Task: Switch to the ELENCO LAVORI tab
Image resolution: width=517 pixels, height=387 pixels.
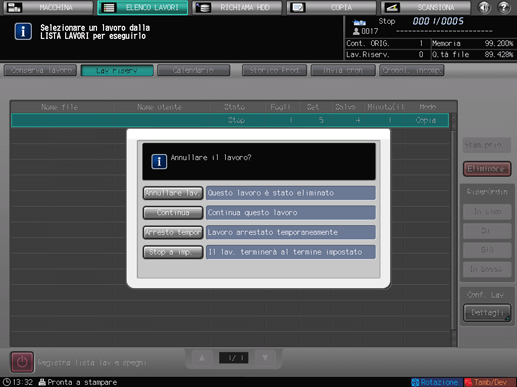Action: point(143,7)
